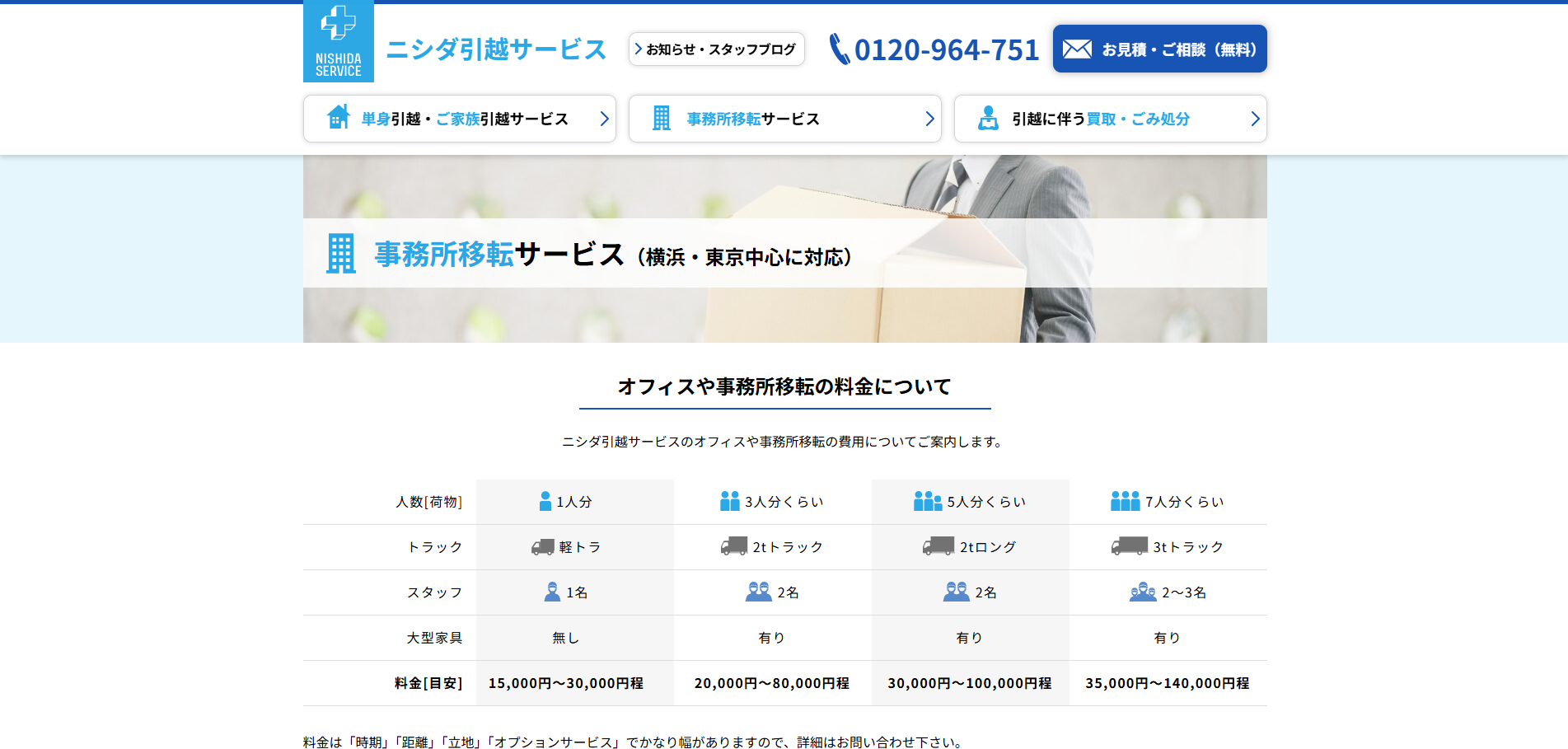Viewport: 1568px width, 749px height.
Task: Click the box-carrier icon on 買取・ごみ処分 card
Action: [987, 118]
